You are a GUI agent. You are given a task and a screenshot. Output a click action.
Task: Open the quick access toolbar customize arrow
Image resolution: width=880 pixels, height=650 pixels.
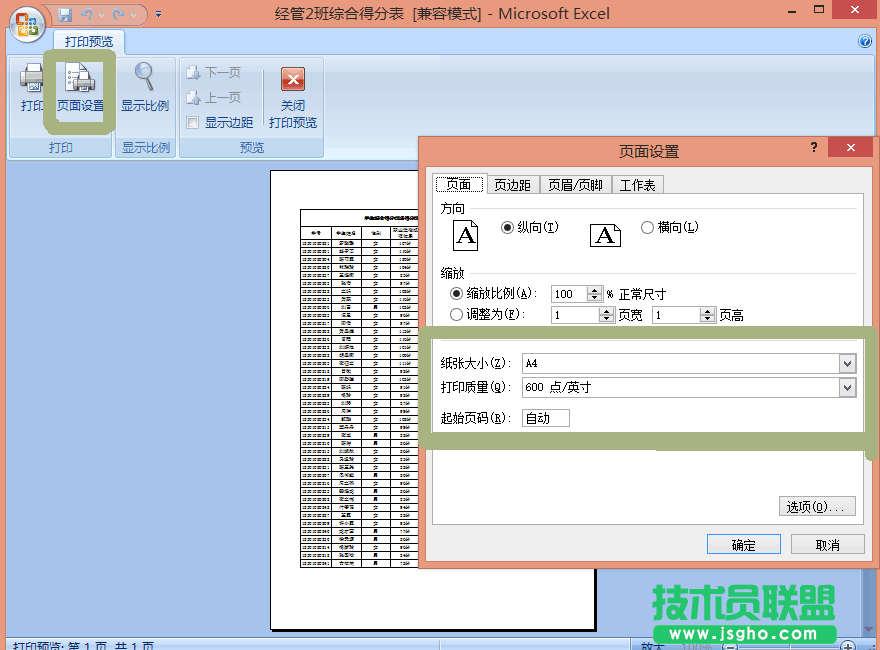[x=158, y=15]
